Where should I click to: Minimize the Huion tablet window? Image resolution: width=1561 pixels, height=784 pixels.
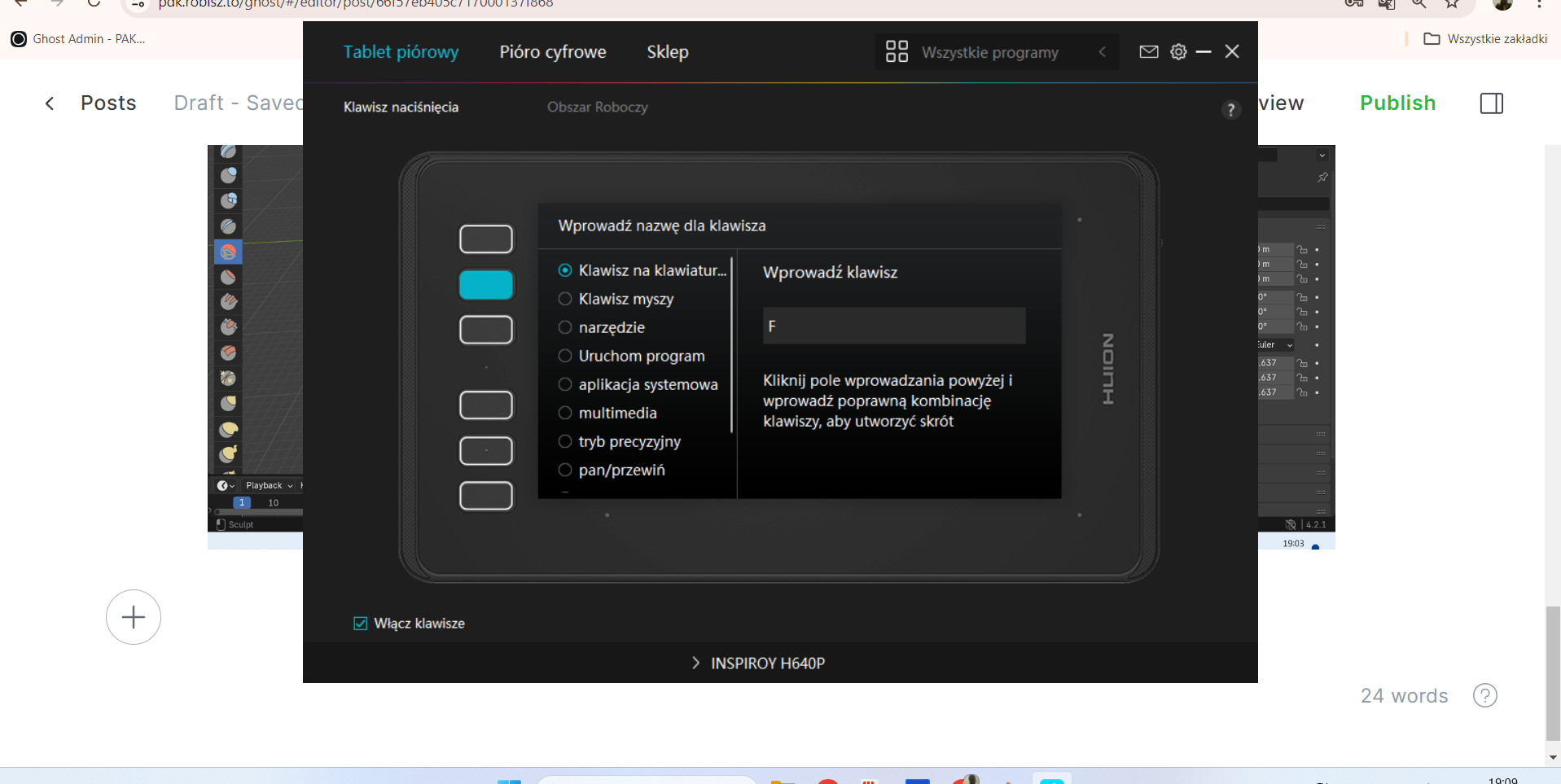(1204, 52)
